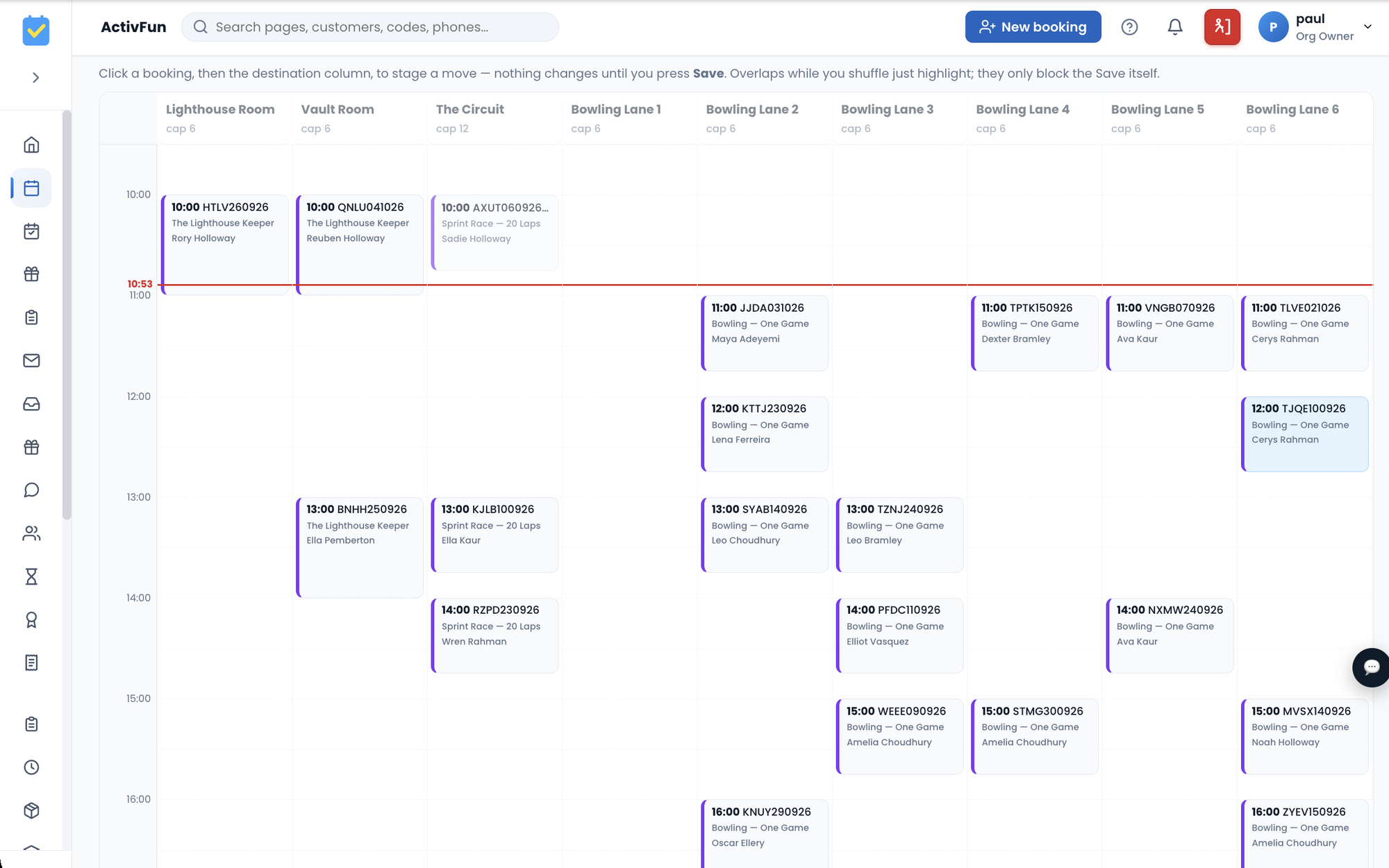Select the calendar icon in sidebar
The height and width of the screenshot is (868, 1389).
point(31,188)
